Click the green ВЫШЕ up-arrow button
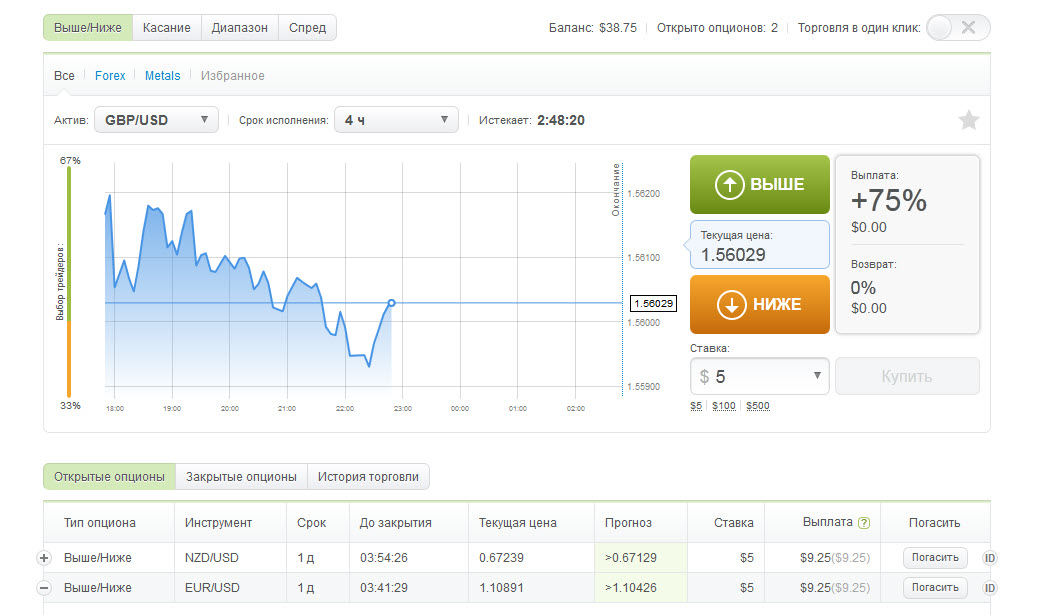Image resolution: width=1044 pixels, height=615 pixels. [760, 184]
